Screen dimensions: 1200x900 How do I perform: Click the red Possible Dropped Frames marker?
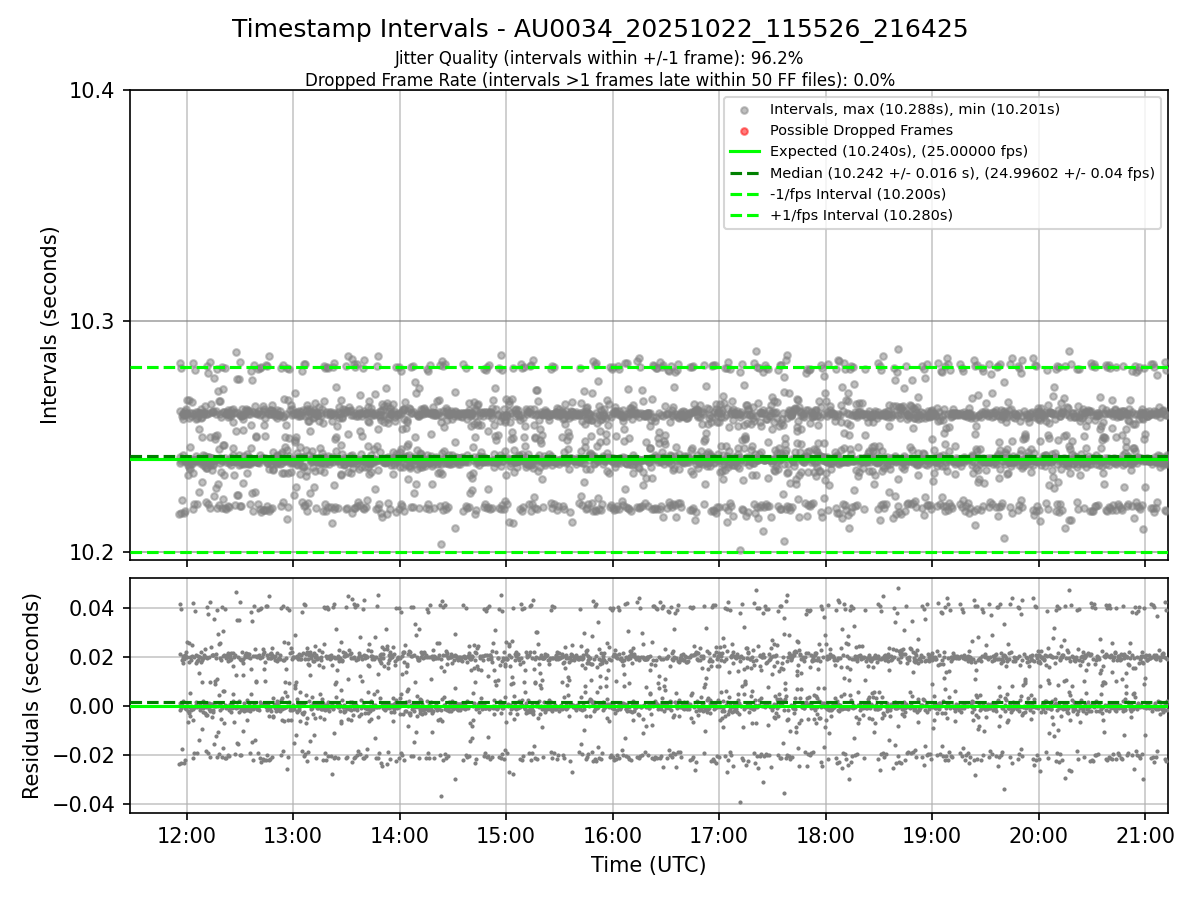pyautogui.click(x=743, y=130)
